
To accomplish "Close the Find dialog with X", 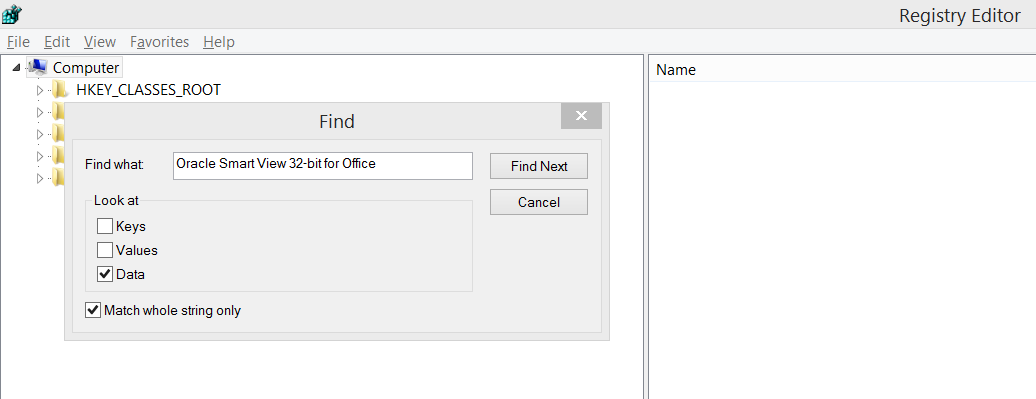I will pyautogui.click(x=581, y=116).
